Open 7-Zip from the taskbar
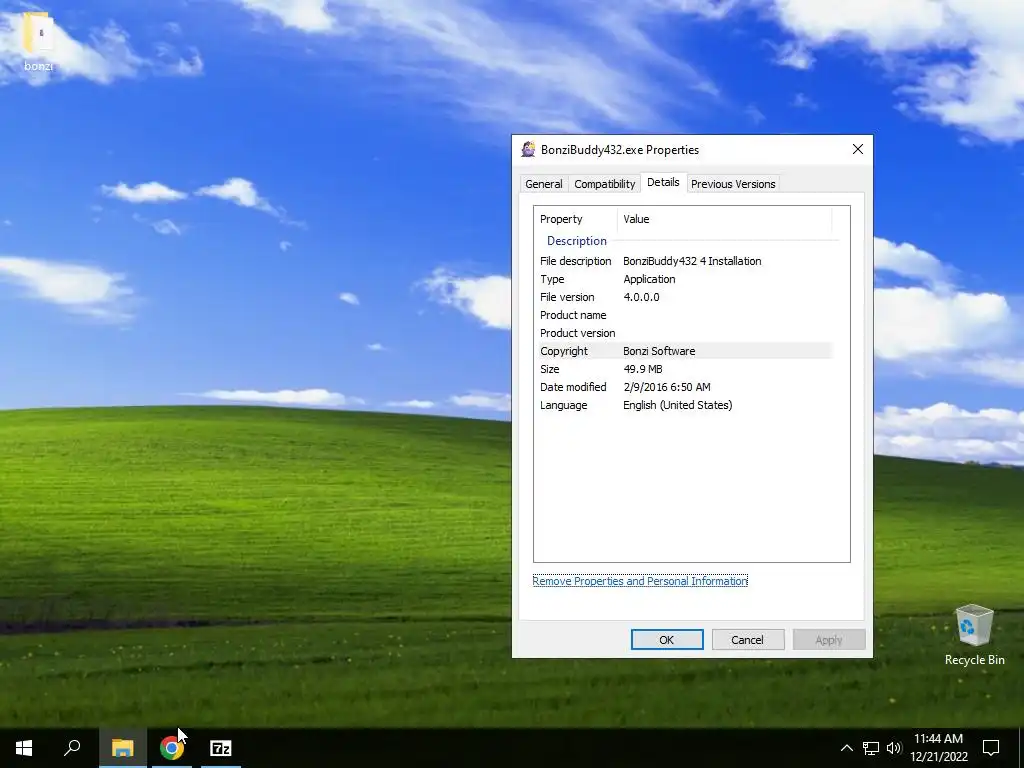The height and width of the screenshot is (768, 1024). click(x=221, y=748)
